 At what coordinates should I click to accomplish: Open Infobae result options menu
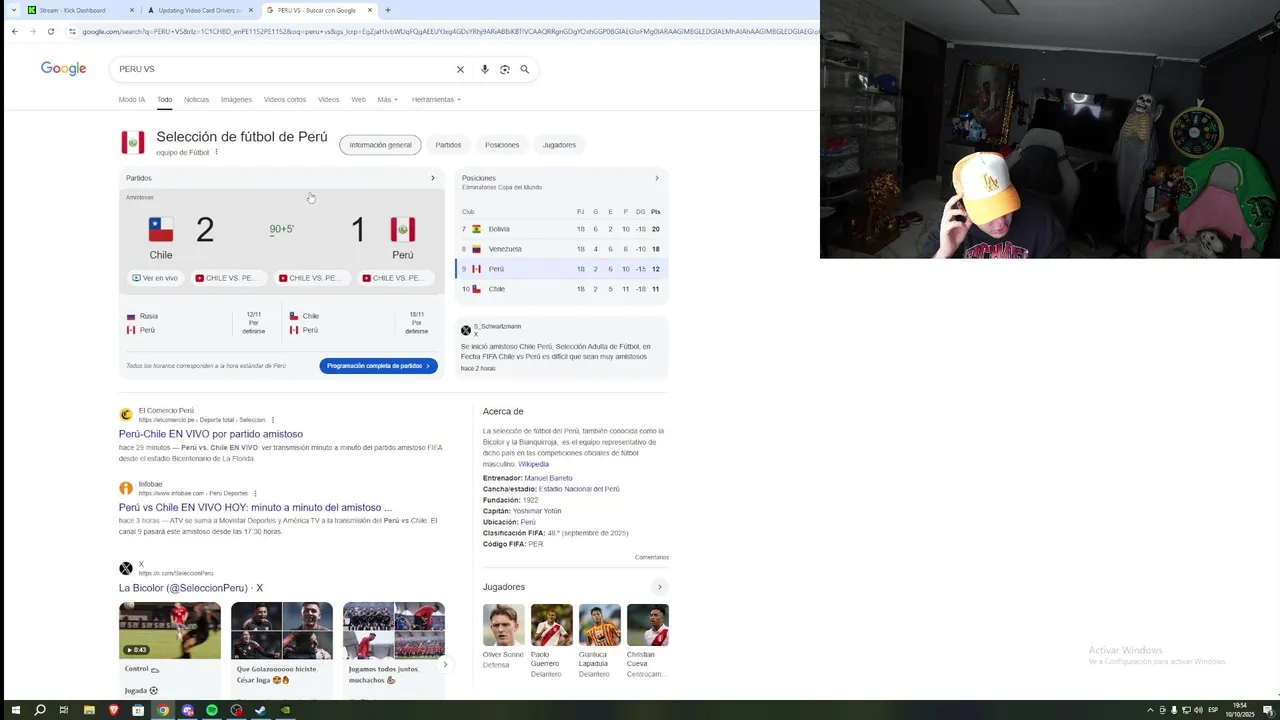pos(255,493)
